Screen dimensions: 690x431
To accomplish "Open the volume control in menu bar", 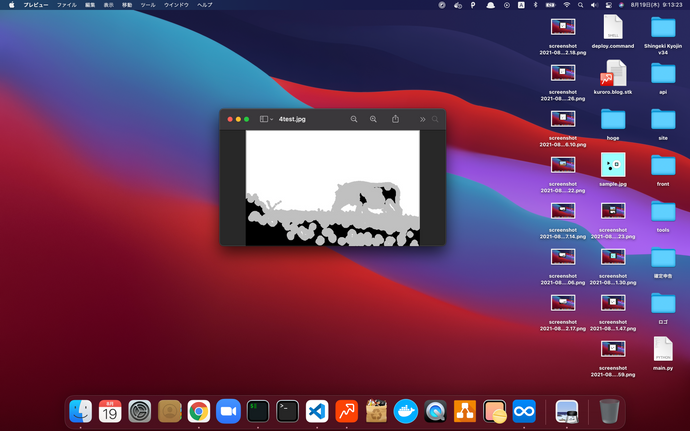I will click(595, 5).
